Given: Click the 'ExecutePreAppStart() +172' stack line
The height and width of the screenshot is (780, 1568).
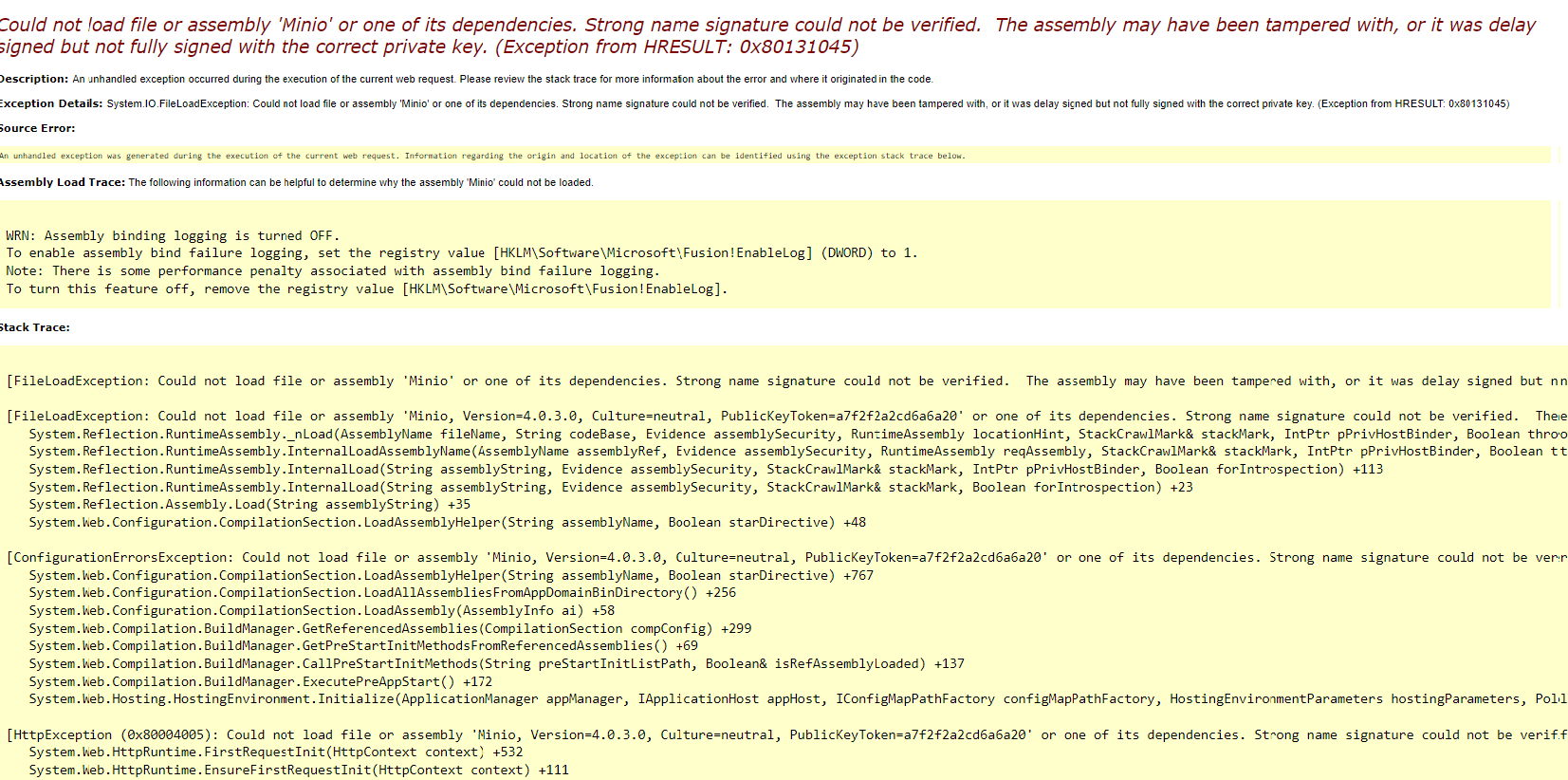Looking at the screenshot, I should tap(261, 682).
